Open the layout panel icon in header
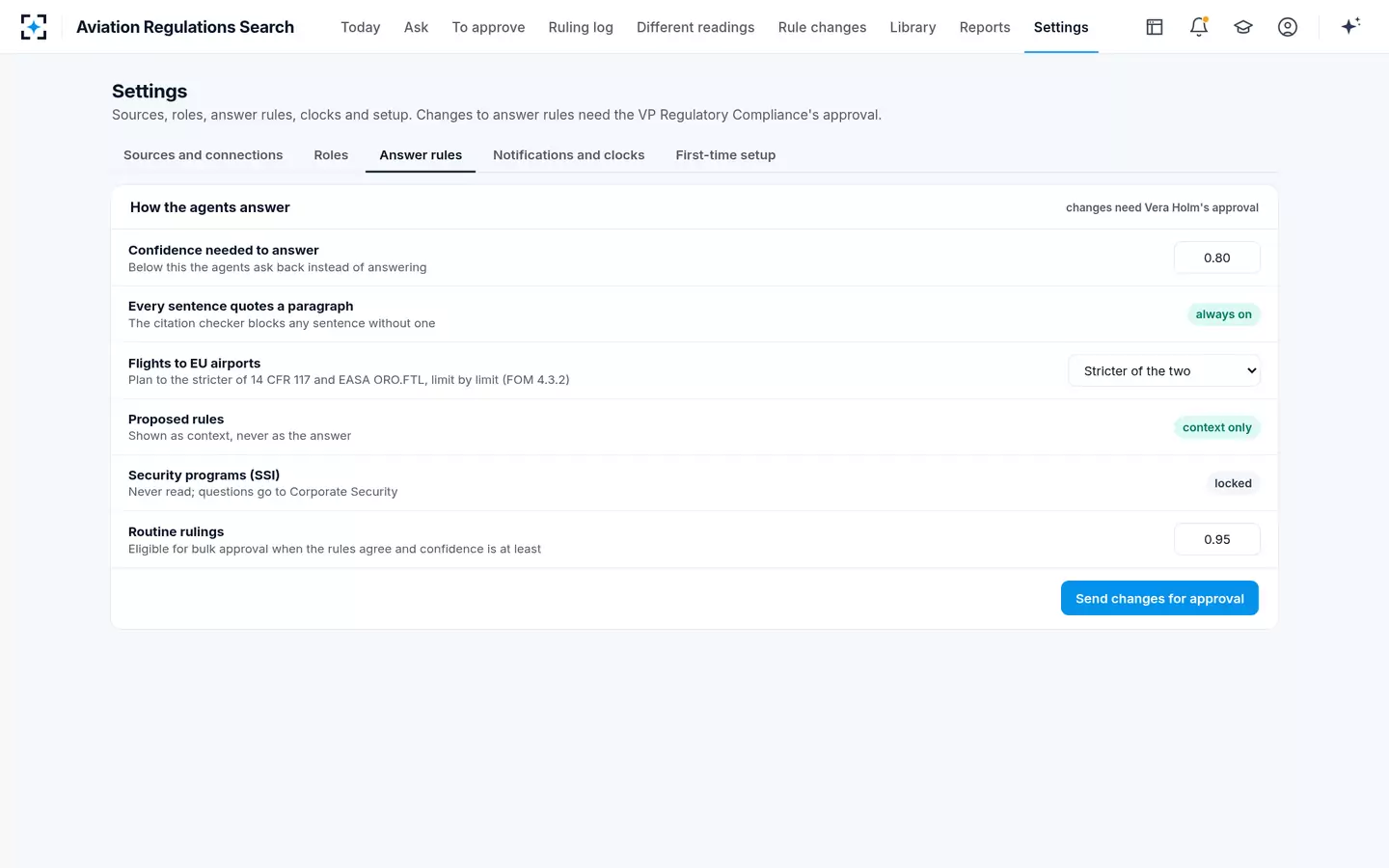 pos(1155,27)
